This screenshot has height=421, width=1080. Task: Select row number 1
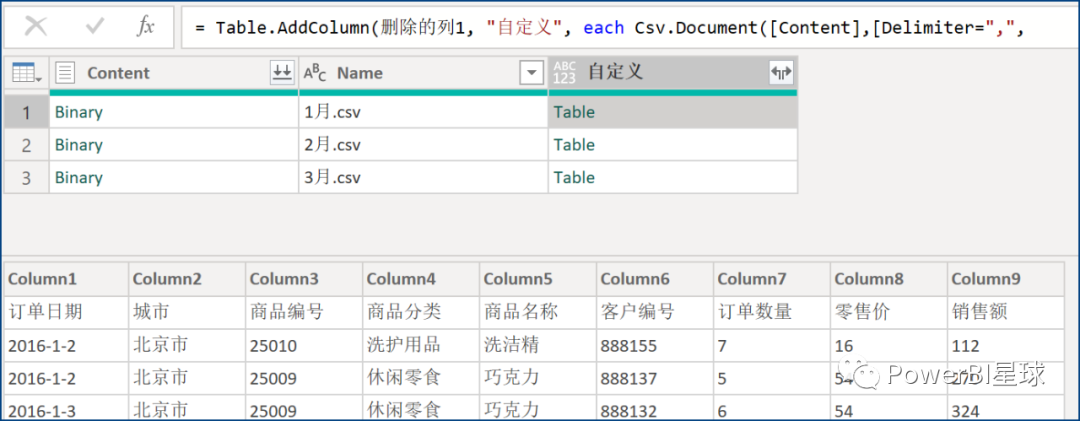[x=26, y=112]
